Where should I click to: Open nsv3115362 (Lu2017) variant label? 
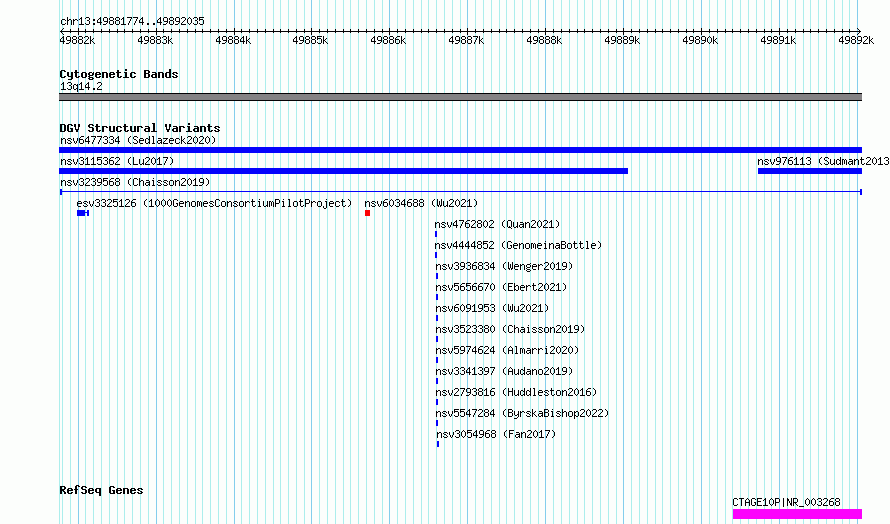coord(117,161)
